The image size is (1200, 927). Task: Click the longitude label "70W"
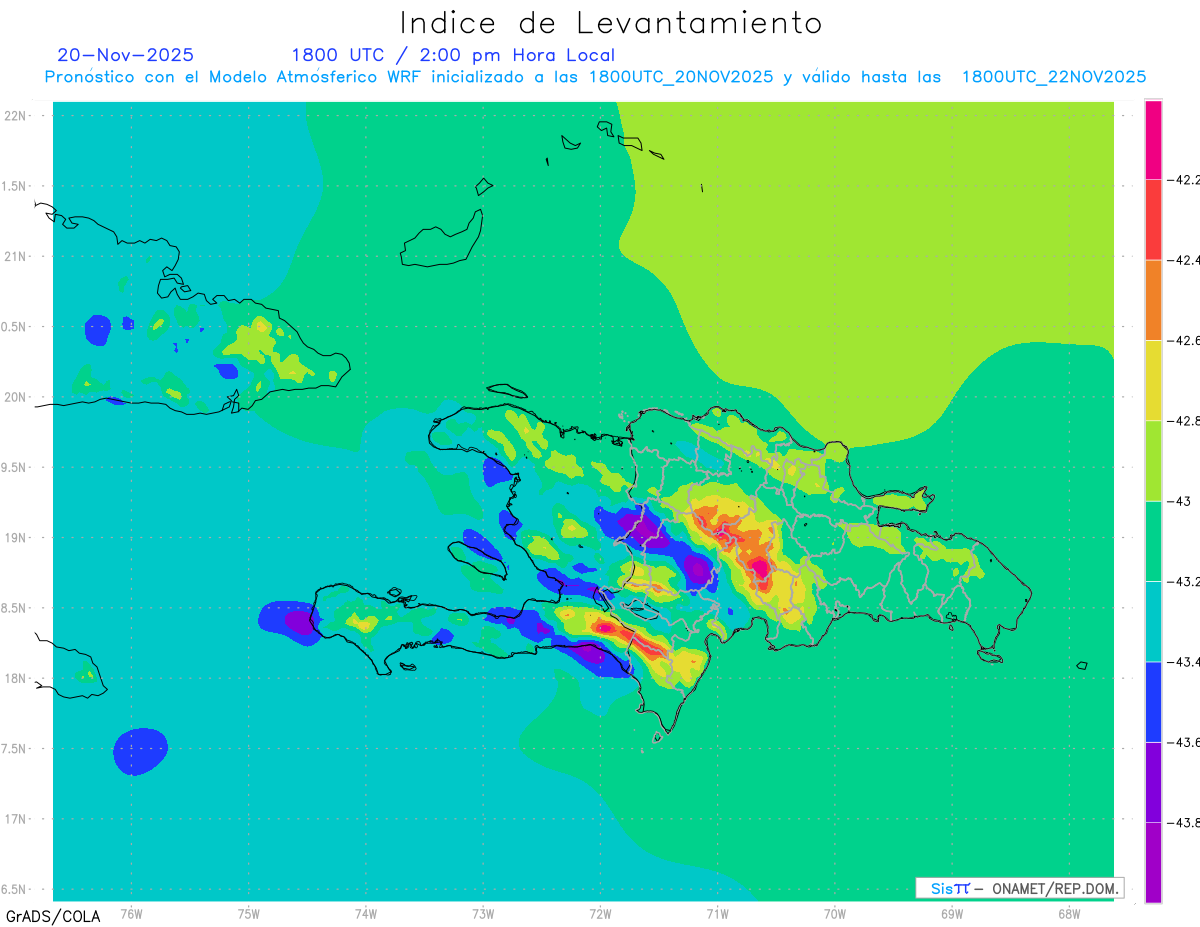(x=834, y=912)
